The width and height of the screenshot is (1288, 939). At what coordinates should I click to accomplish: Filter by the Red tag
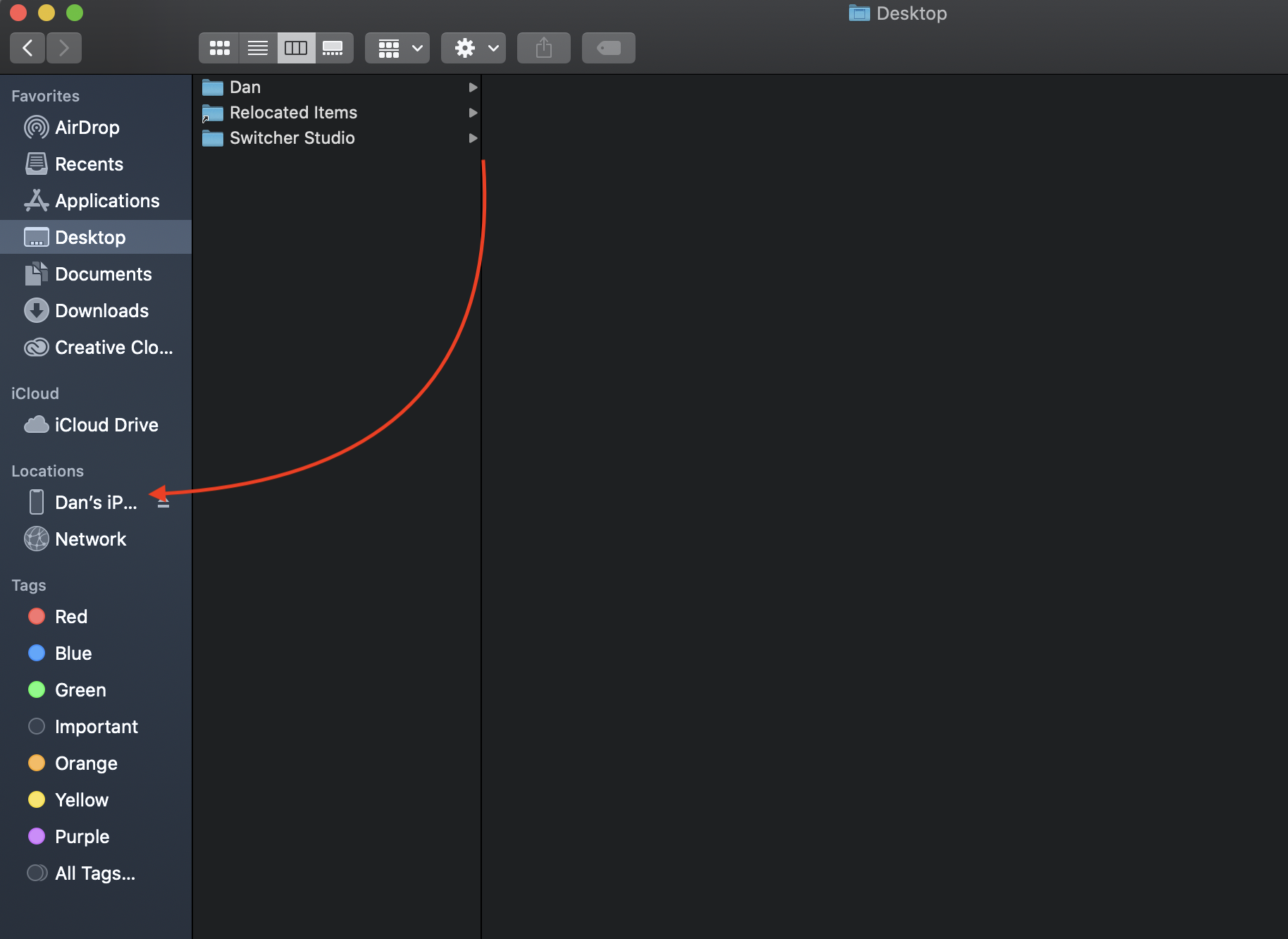coord(96,617)
